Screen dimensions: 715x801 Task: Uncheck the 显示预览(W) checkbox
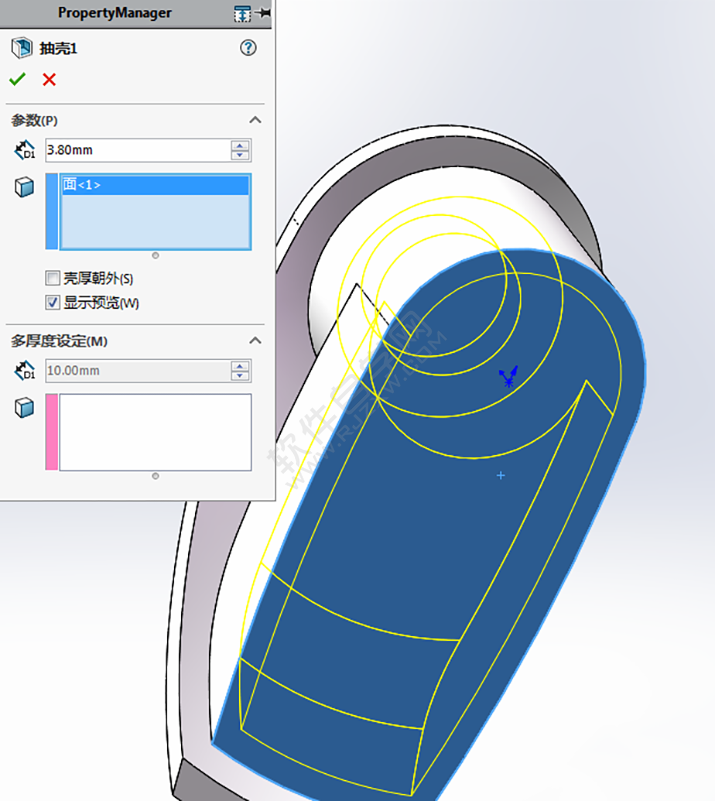click(53, 302)
